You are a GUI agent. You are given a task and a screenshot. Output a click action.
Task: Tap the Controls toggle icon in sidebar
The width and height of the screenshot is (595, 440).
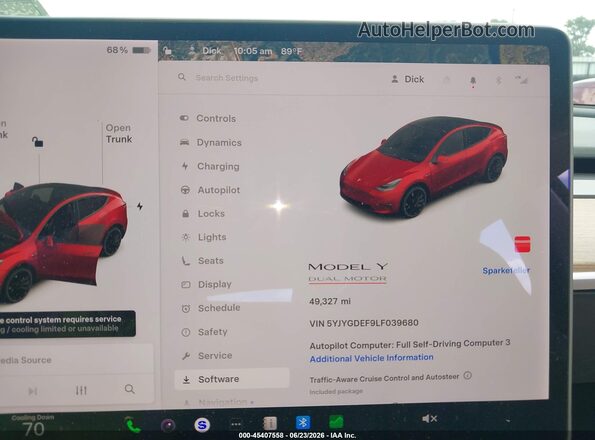click(184, 118)
